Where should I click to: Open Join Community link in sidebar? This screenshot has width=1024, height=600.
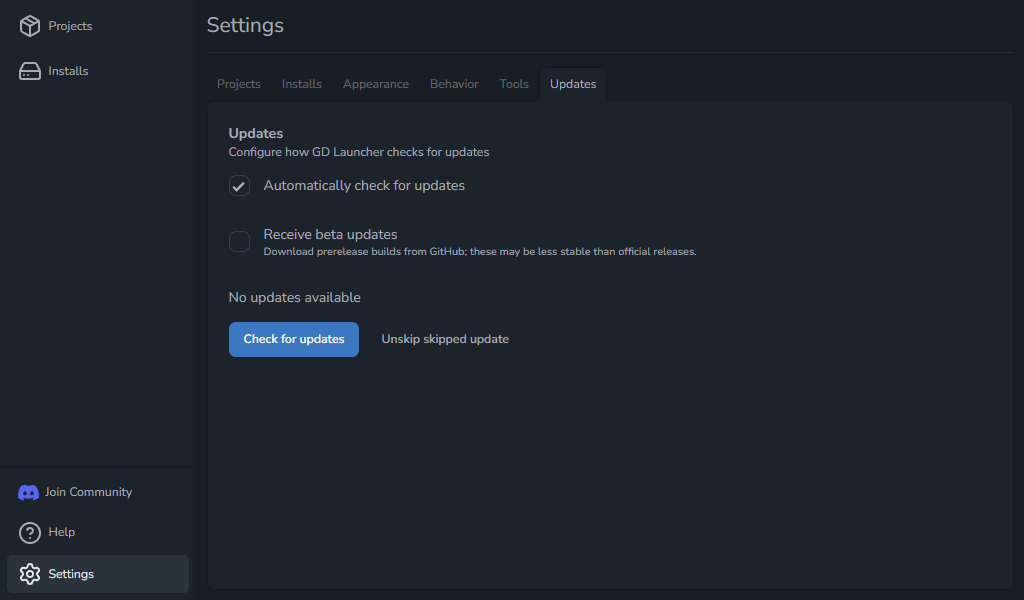pyautogui.click(x=88, y=492)
